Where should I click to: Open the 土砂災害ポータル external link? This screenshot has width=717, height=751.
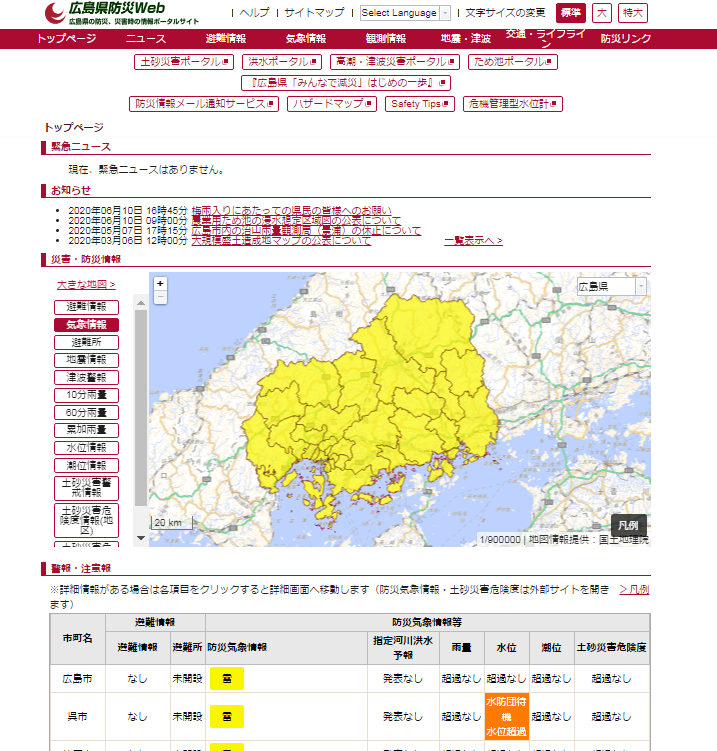tap(184, 62)
